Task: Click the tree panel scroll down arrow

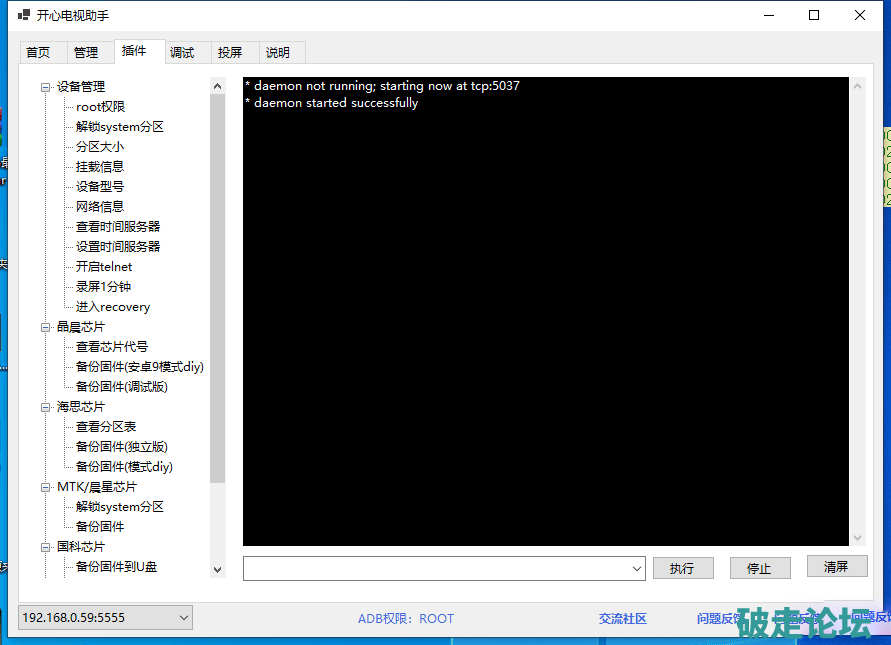Action: 218,569
